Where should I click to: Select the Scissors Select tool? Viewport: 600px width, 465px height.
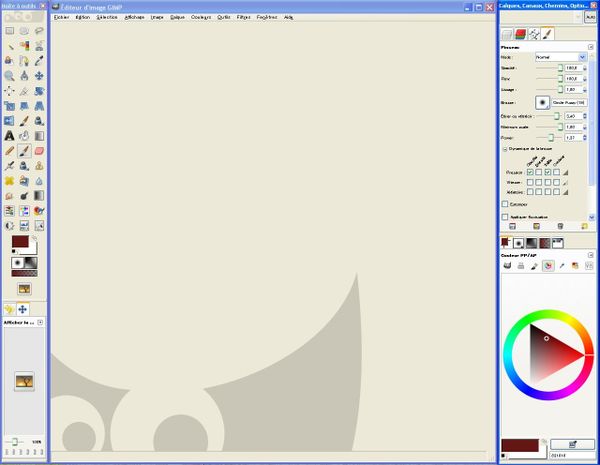(39, 46)
